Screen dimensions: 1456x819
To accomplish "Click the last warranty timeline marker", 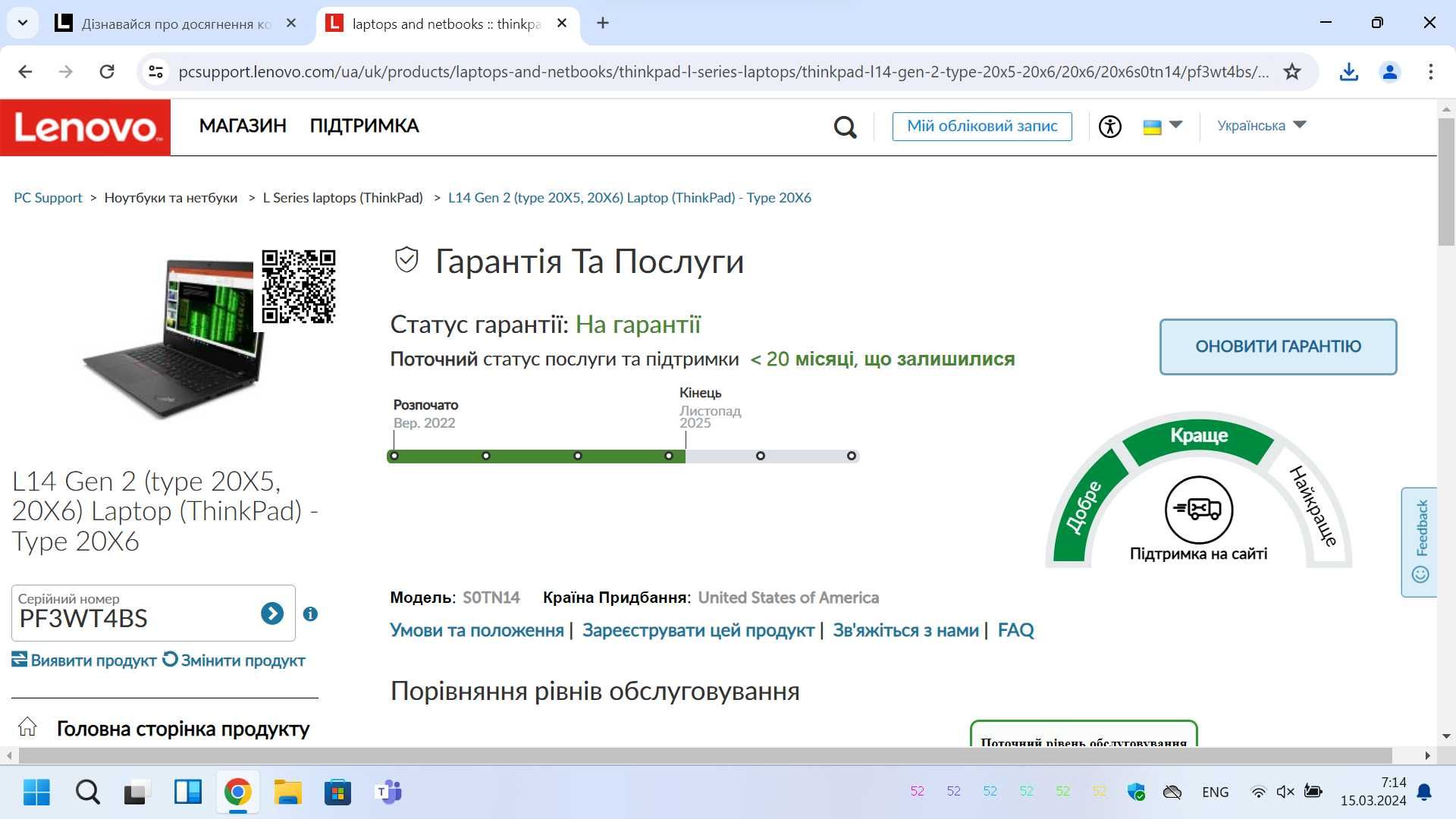I will click(x=852, y=456).
